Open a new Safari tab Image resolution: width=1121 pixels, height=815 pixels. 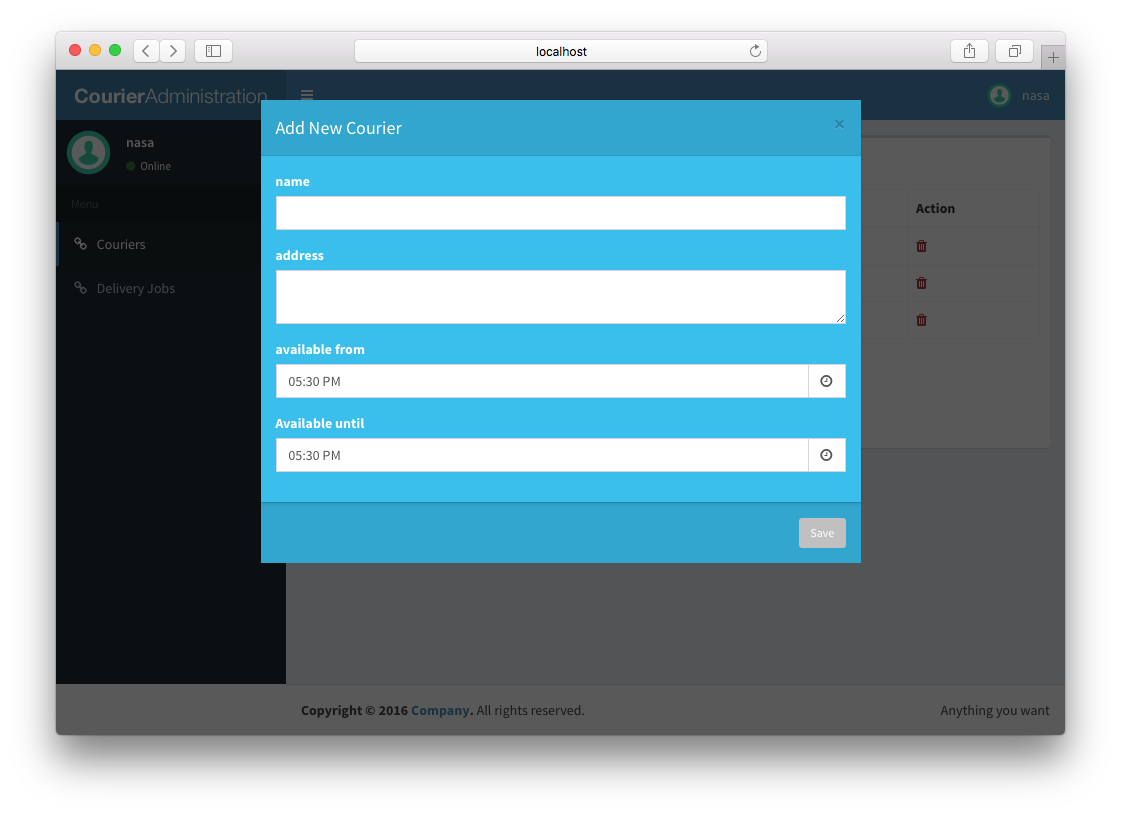1053,57
